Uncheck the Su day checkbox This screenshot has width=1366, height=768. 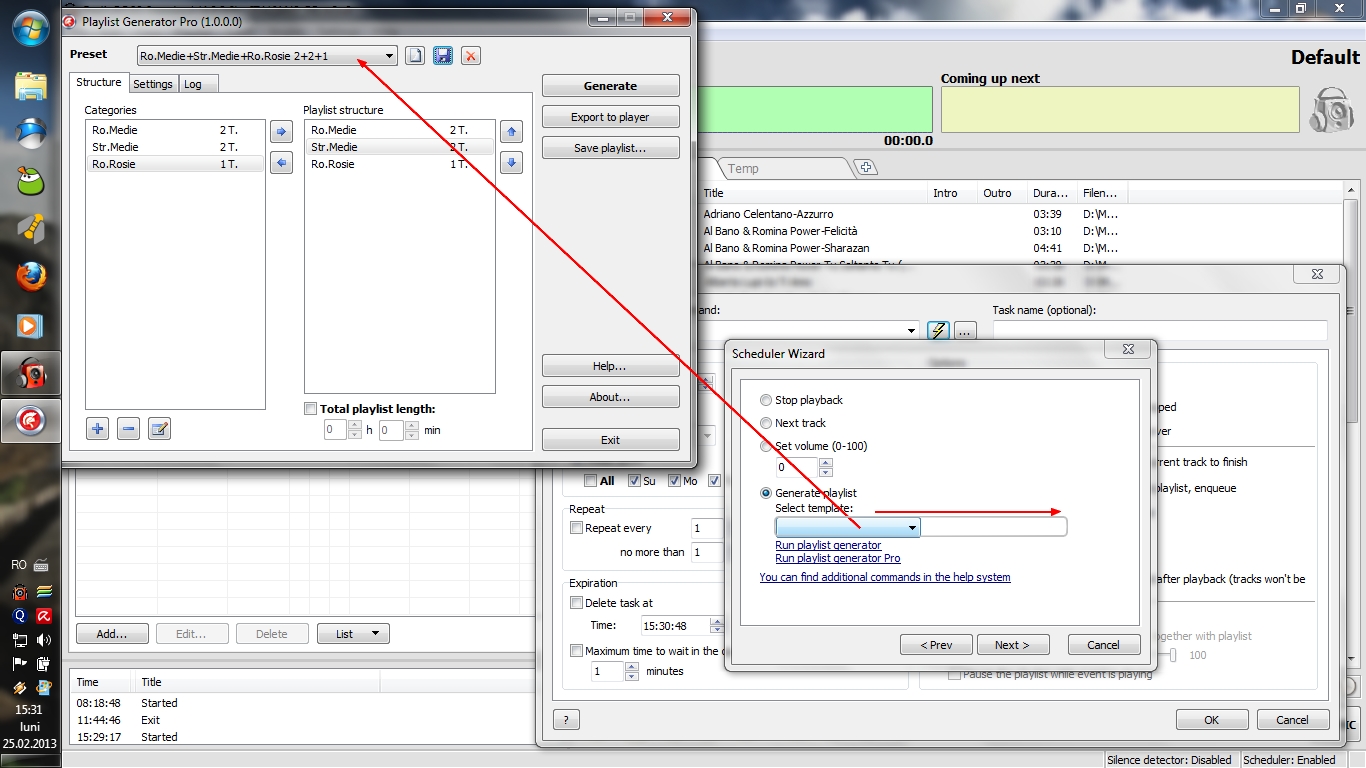(x=634, y=481)
